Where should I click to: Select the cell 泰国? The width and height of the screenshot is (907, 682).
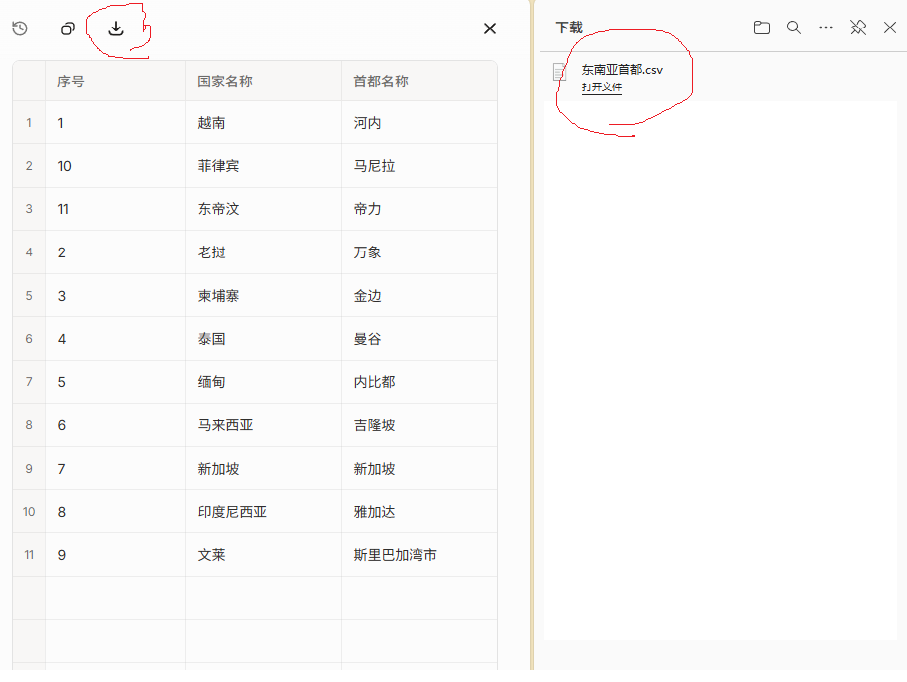(263, 339)
